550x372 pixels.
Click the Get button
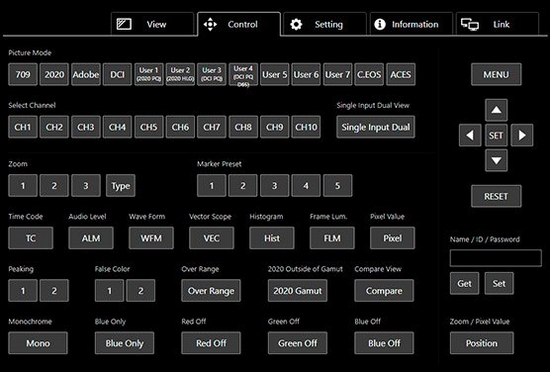(x=464, y=283)
